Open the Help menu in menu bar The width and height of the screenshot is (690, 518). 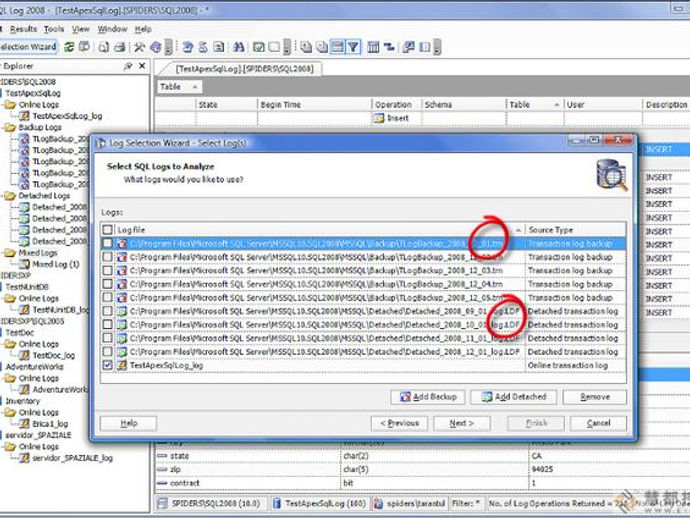143,29
